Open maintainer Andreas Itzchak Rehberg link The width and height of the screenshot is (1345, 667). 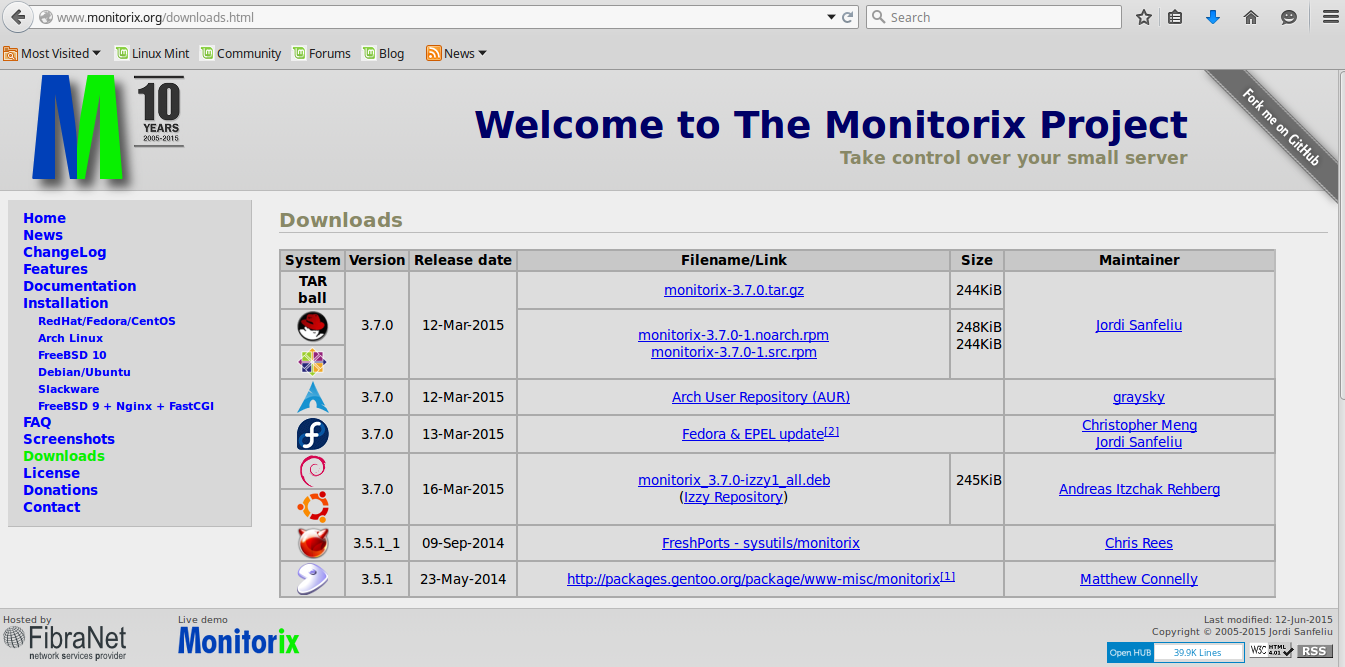[1139, 489]
